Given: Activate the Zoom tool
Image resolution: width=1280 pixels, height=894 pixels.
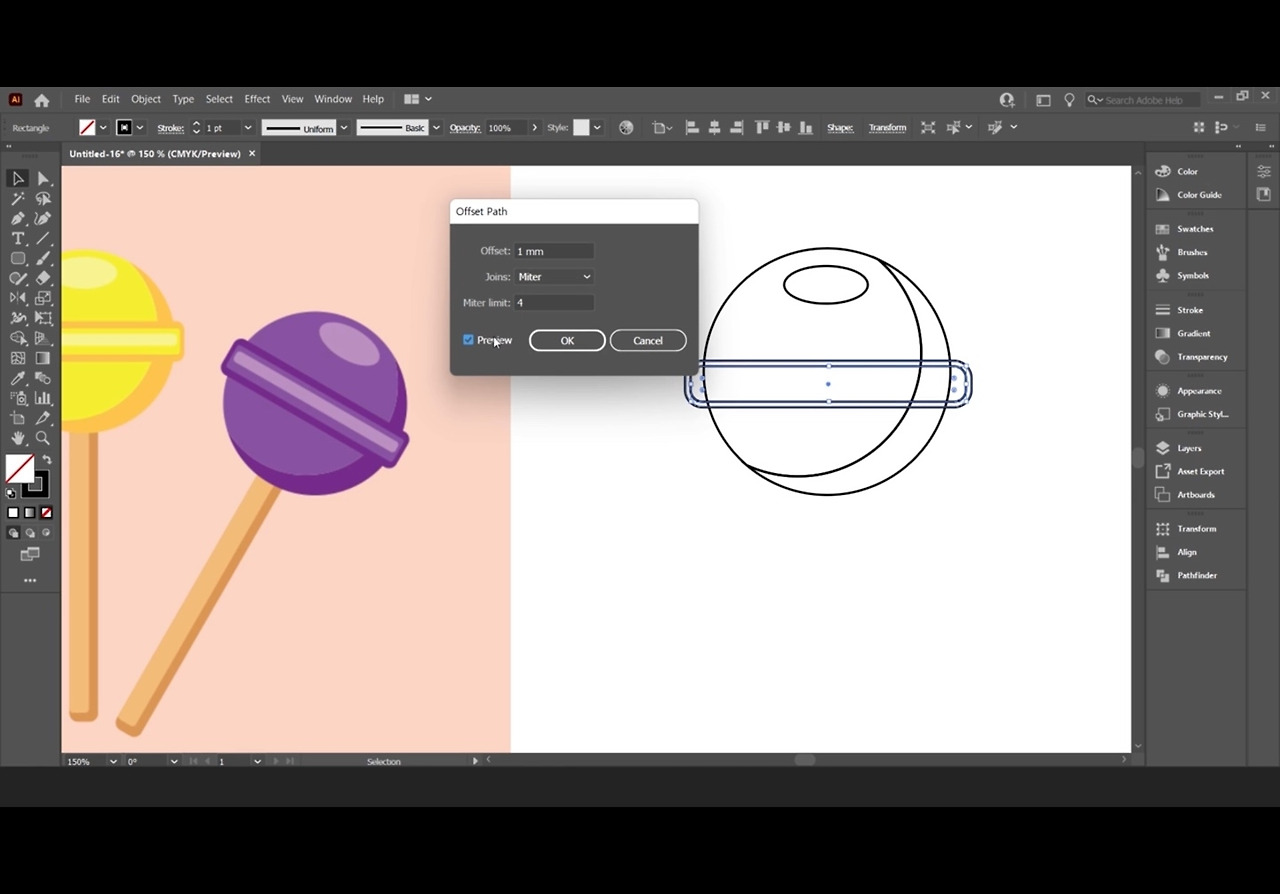Looking at the screenshot, I should tap(43, 438).
